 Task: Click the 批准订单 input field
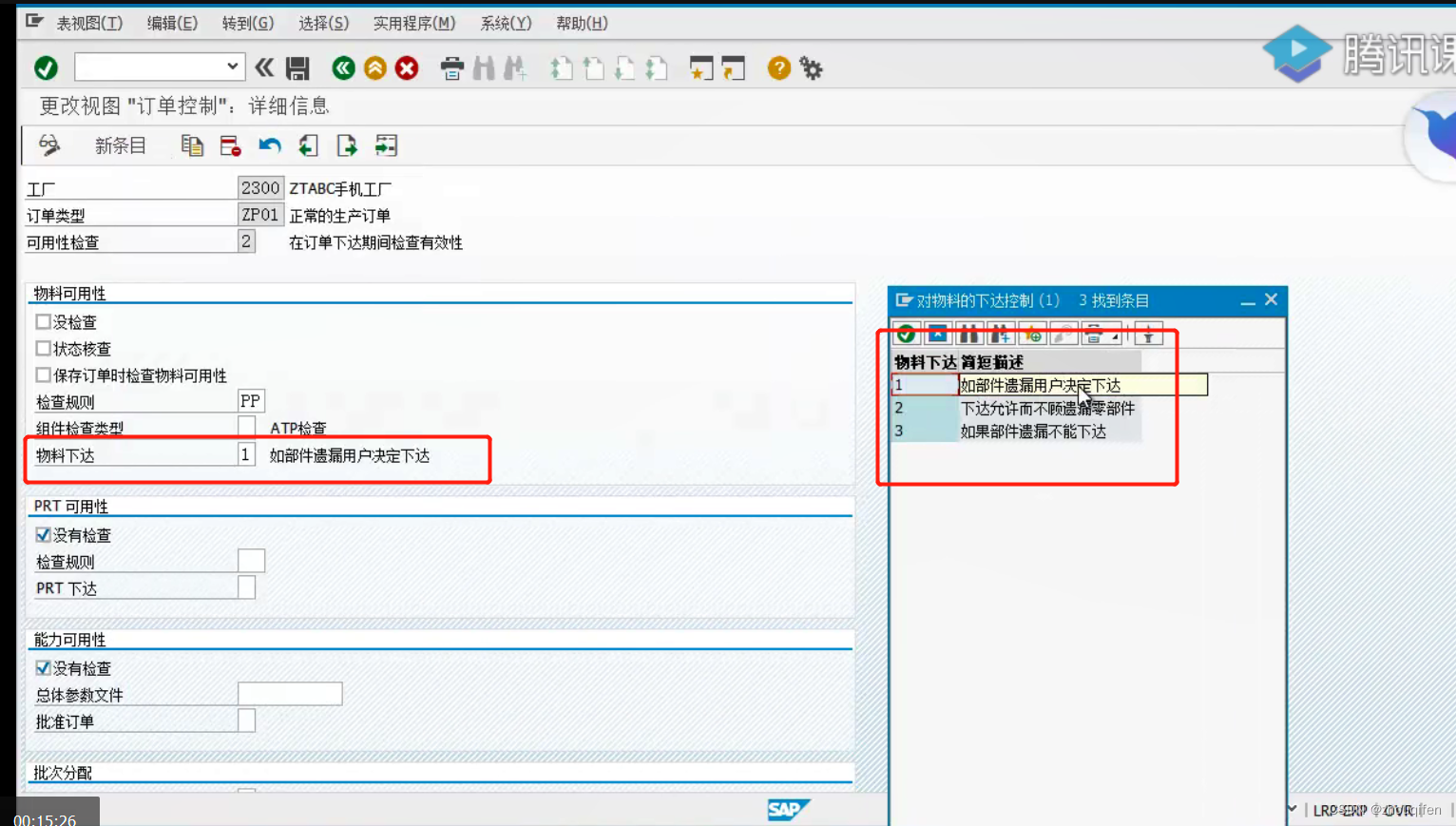246,720
